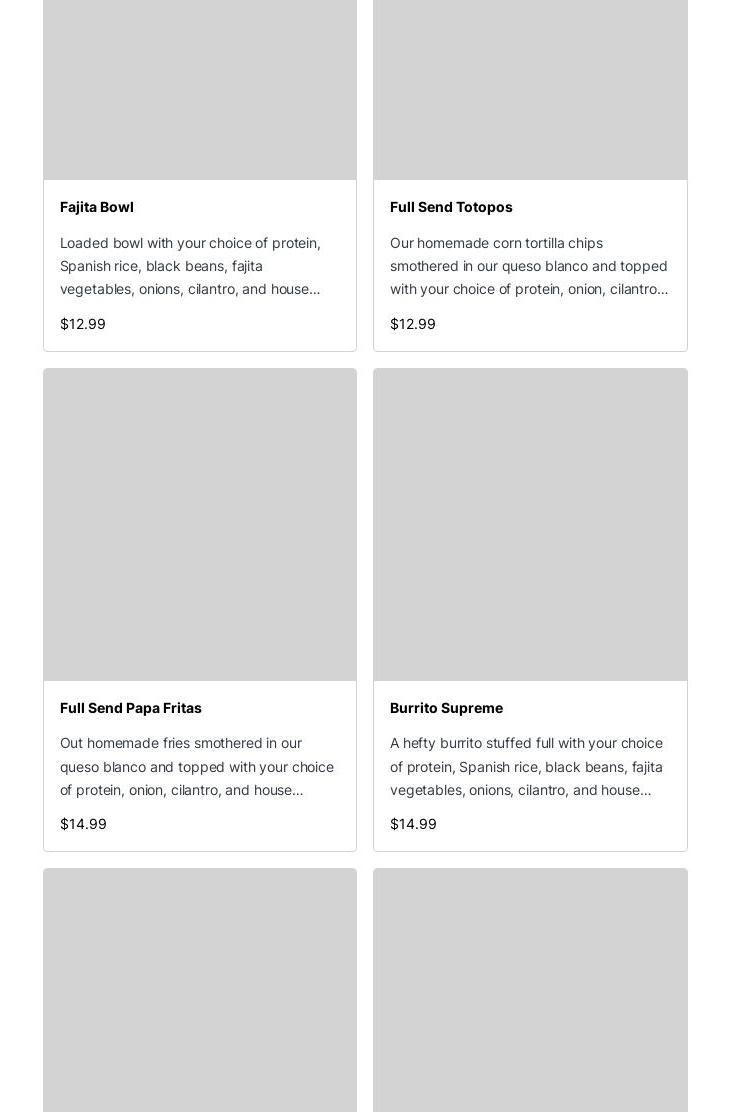Select the Full Send Totopos title
The image size is (730, 1112).
pyautogui.click(x=451, y=207)
